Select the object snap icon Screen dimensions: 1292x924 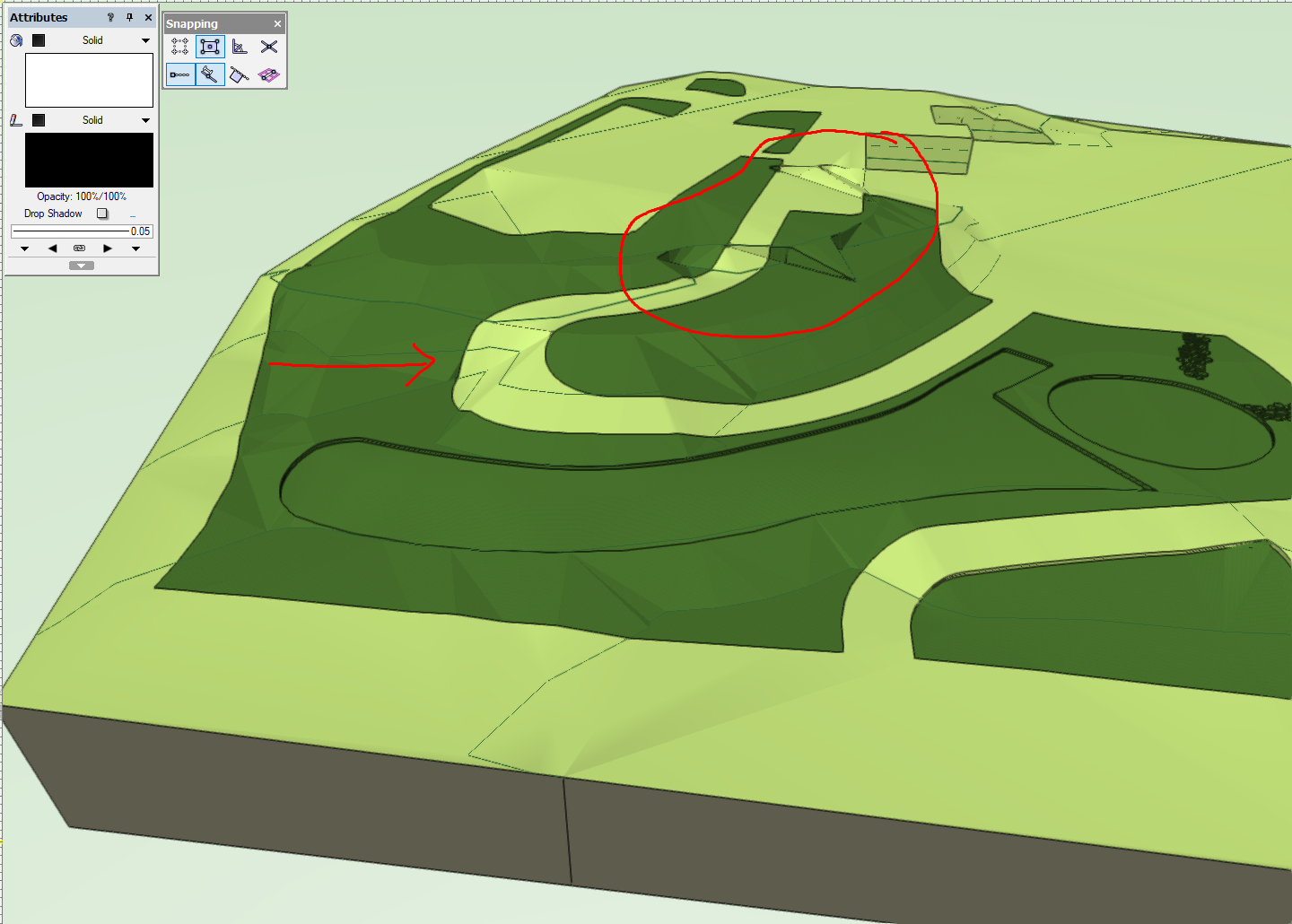pyautogui.click(x=209, y=47)
